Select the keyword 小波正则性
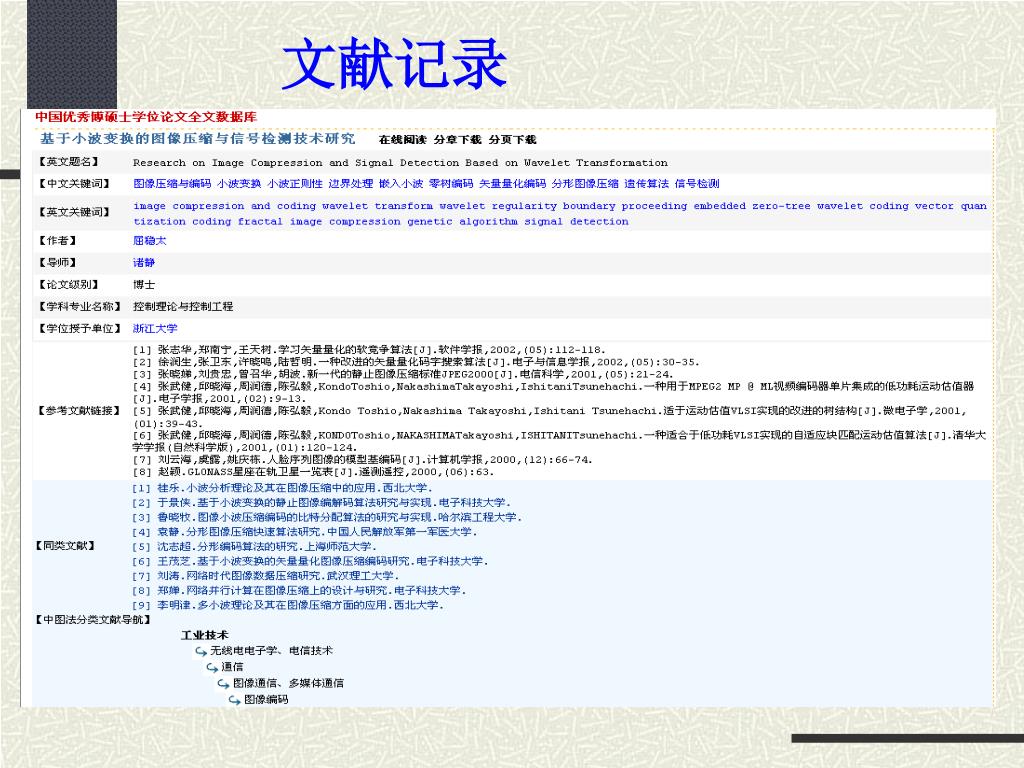 tap(295, 184)
